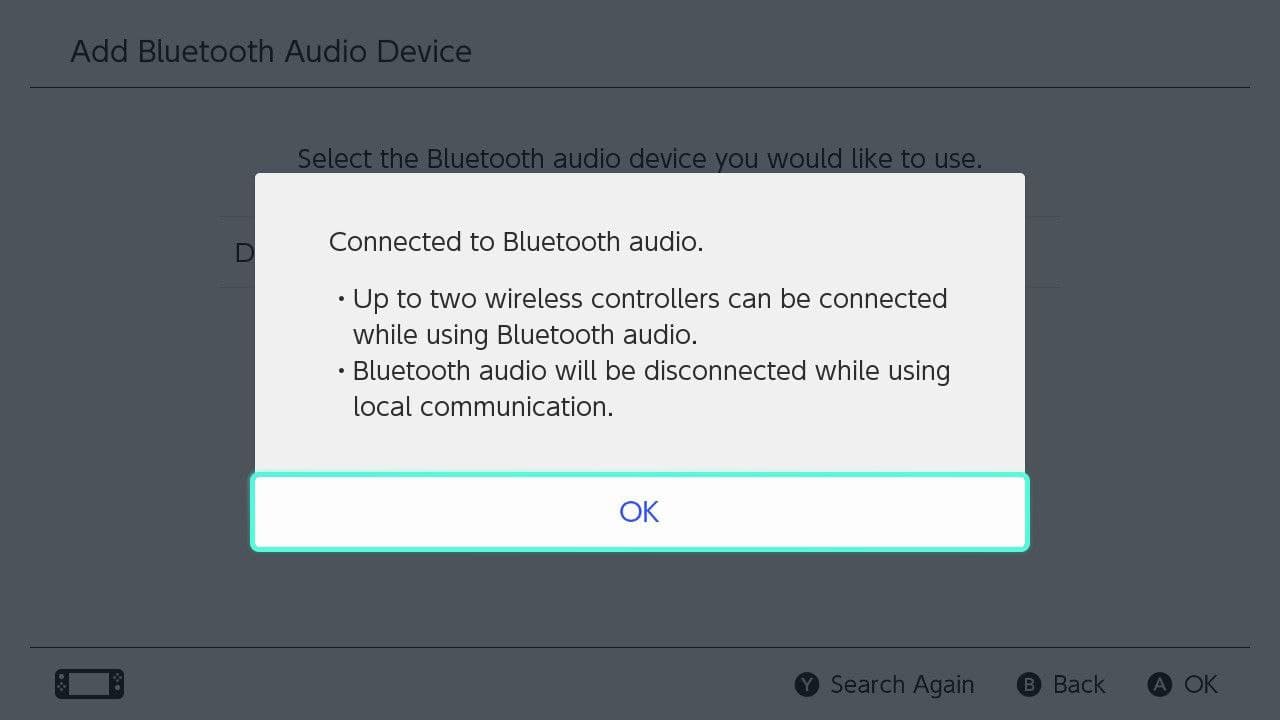Click the A button icon in footer
Image resolution: width=1280 pixels, height=720 pixels.
point(1160,685)
